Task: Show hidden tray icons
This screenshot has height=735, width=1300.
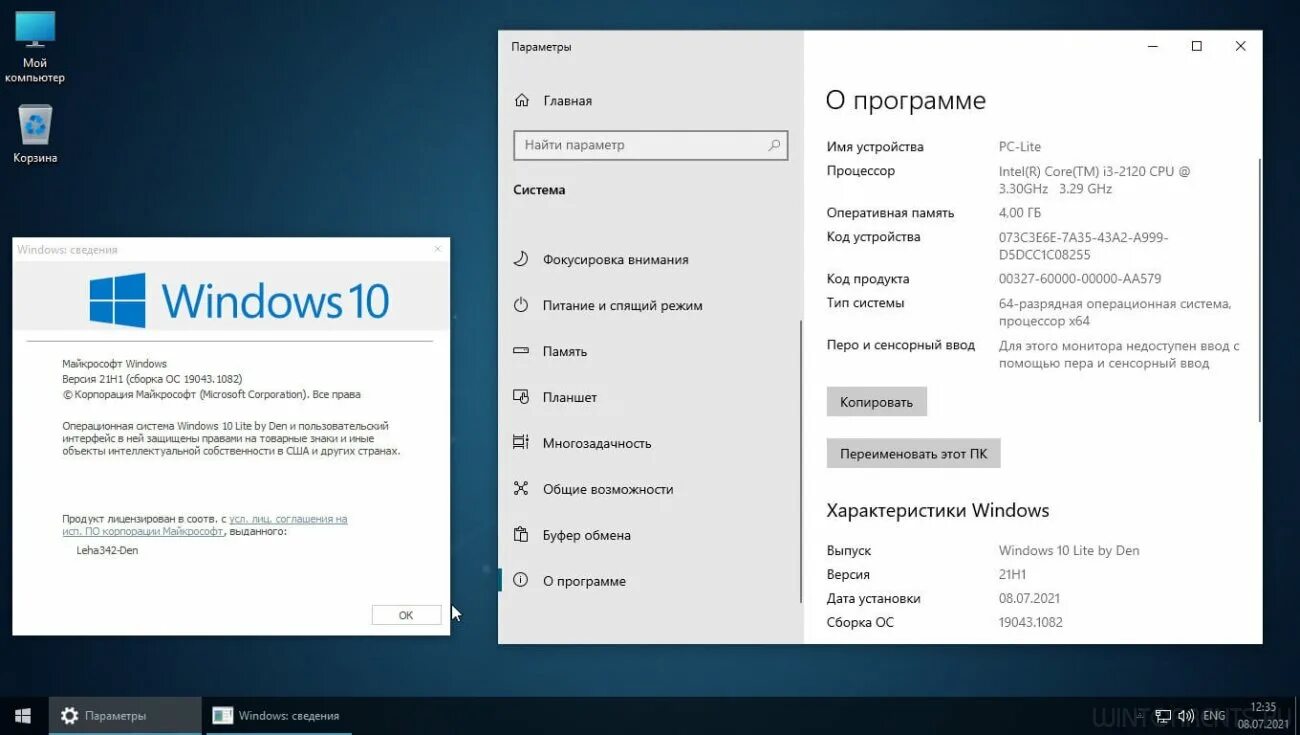Action: tap(1142, 716)
